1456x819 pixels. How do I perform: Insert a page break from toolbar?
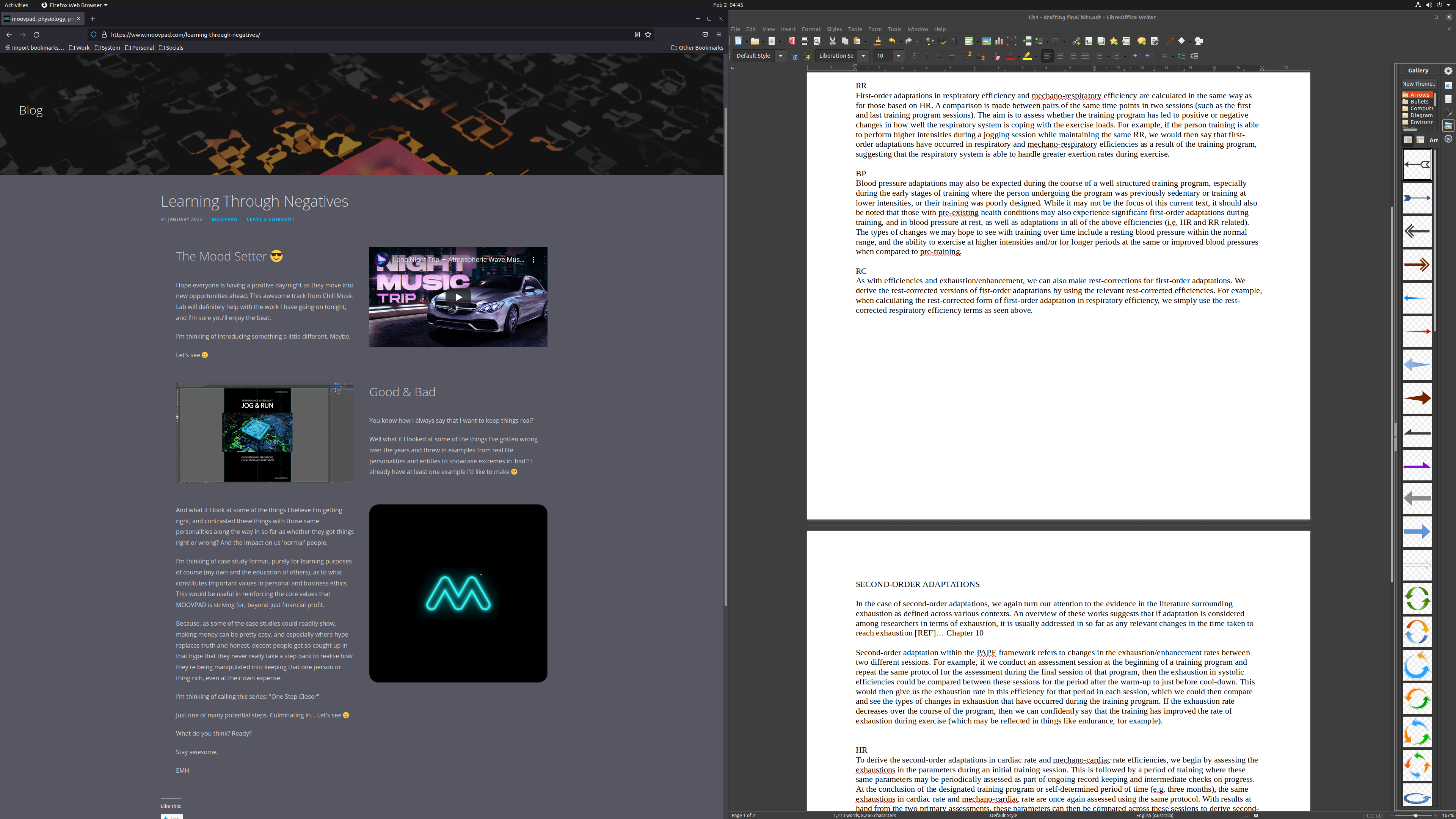coord(1027,41)
